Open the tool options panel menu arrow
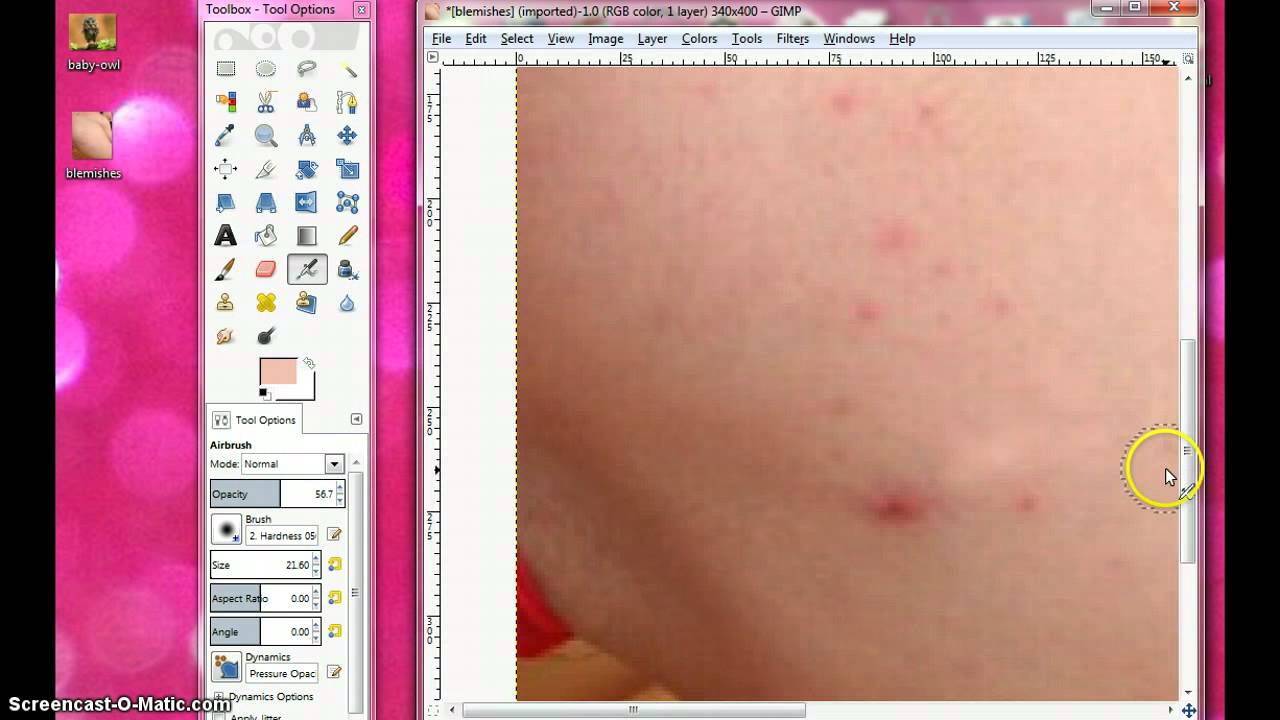Image resolution: width=1280 pixels, height=720 pixels. 356,419
